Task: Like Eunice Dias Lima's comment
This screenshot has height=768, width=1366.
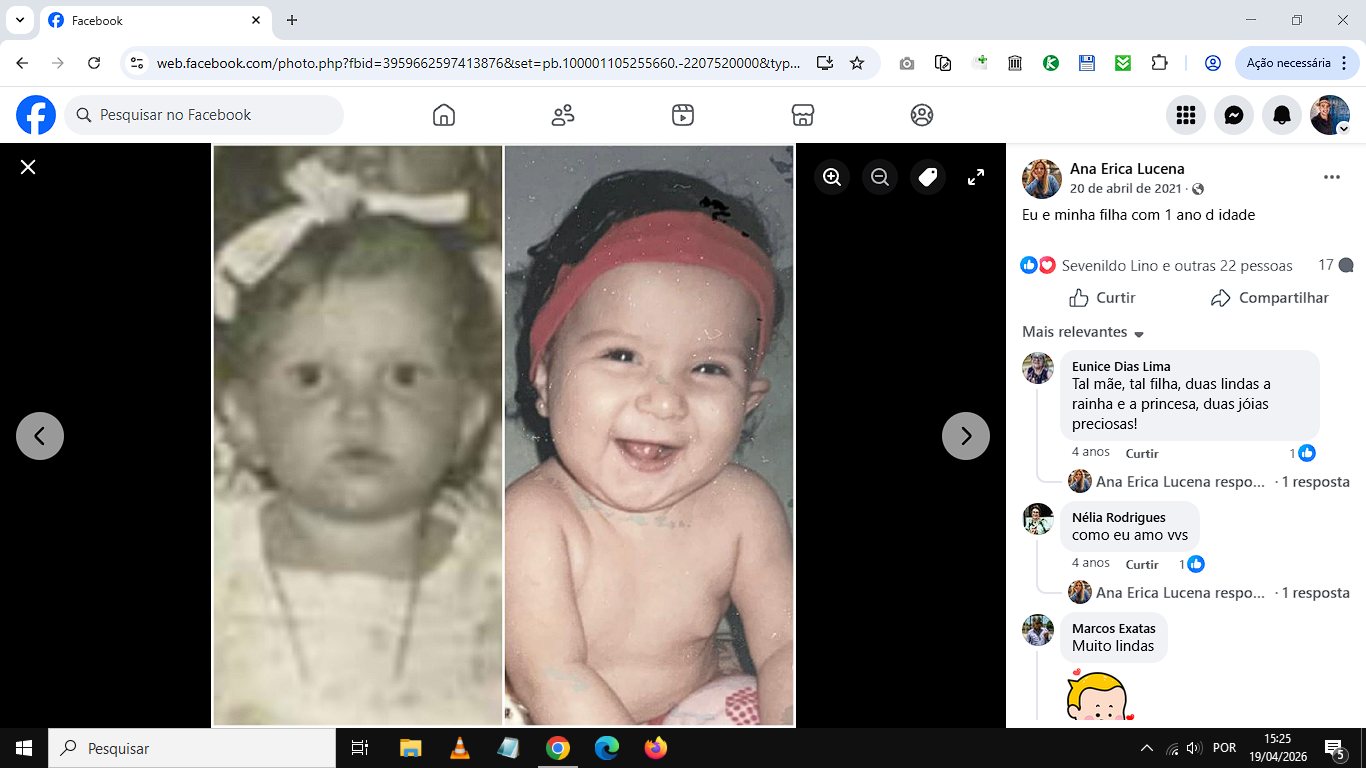Action: coord(1142,453)
